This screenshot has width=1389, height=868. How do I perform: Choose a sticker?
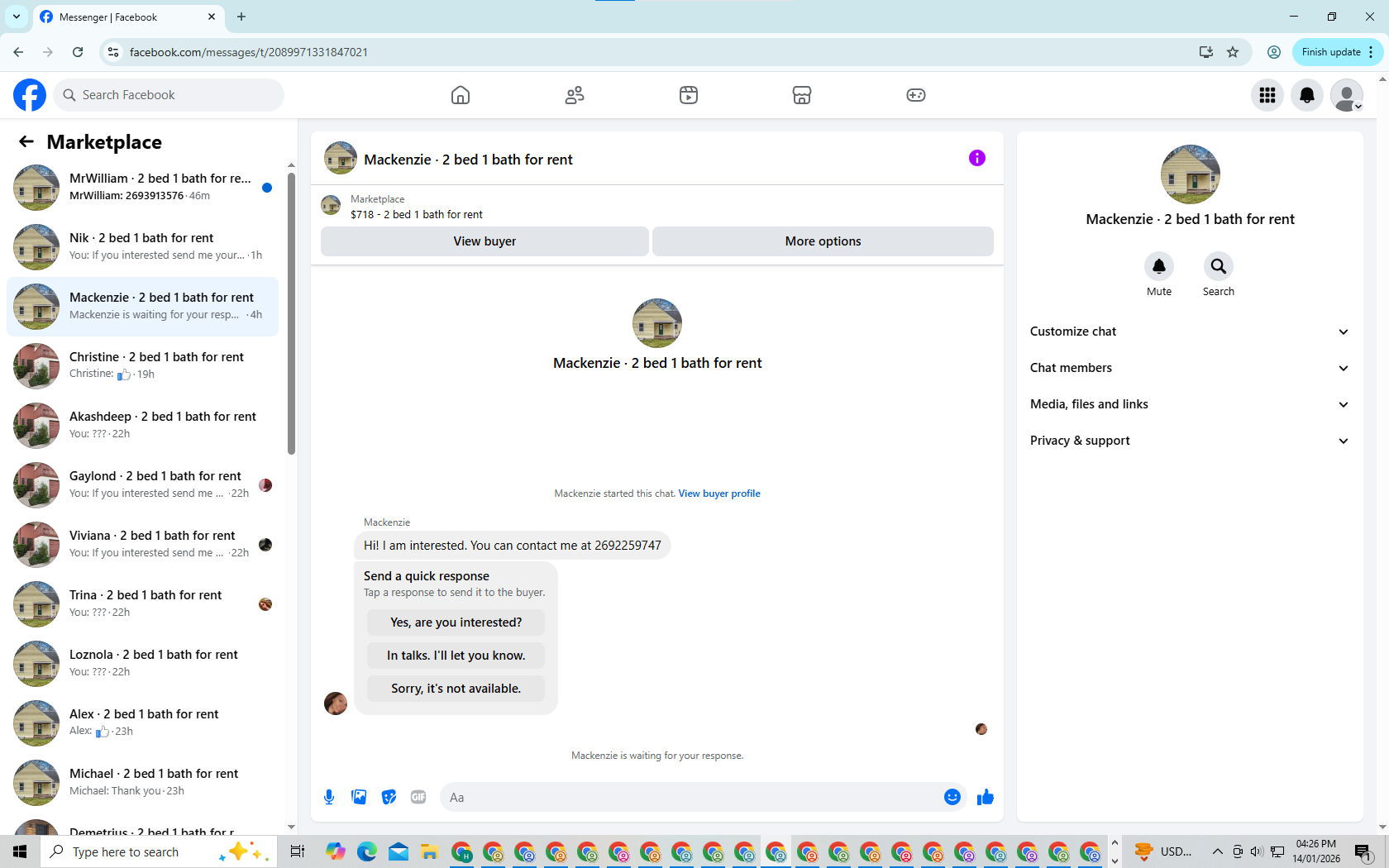(389, 797)
